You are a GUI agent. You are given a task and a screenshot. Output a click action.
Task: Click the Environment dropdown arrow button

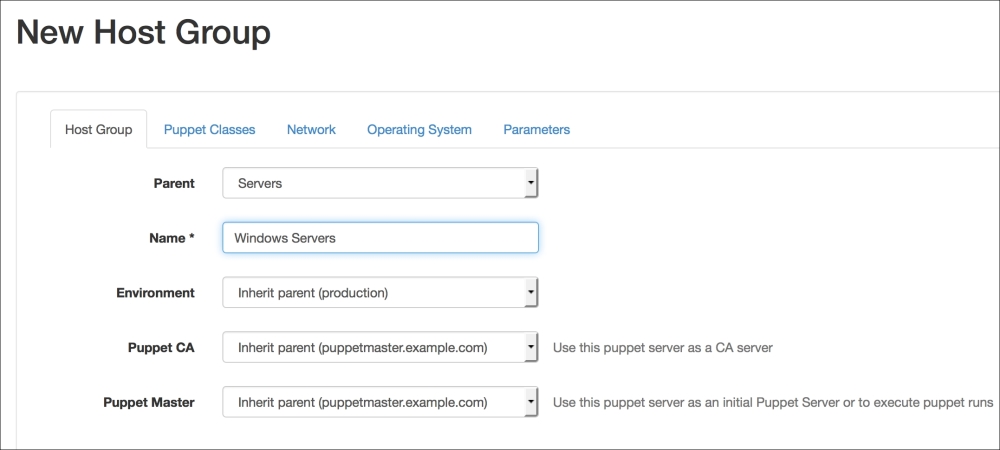tap(531, 293)
